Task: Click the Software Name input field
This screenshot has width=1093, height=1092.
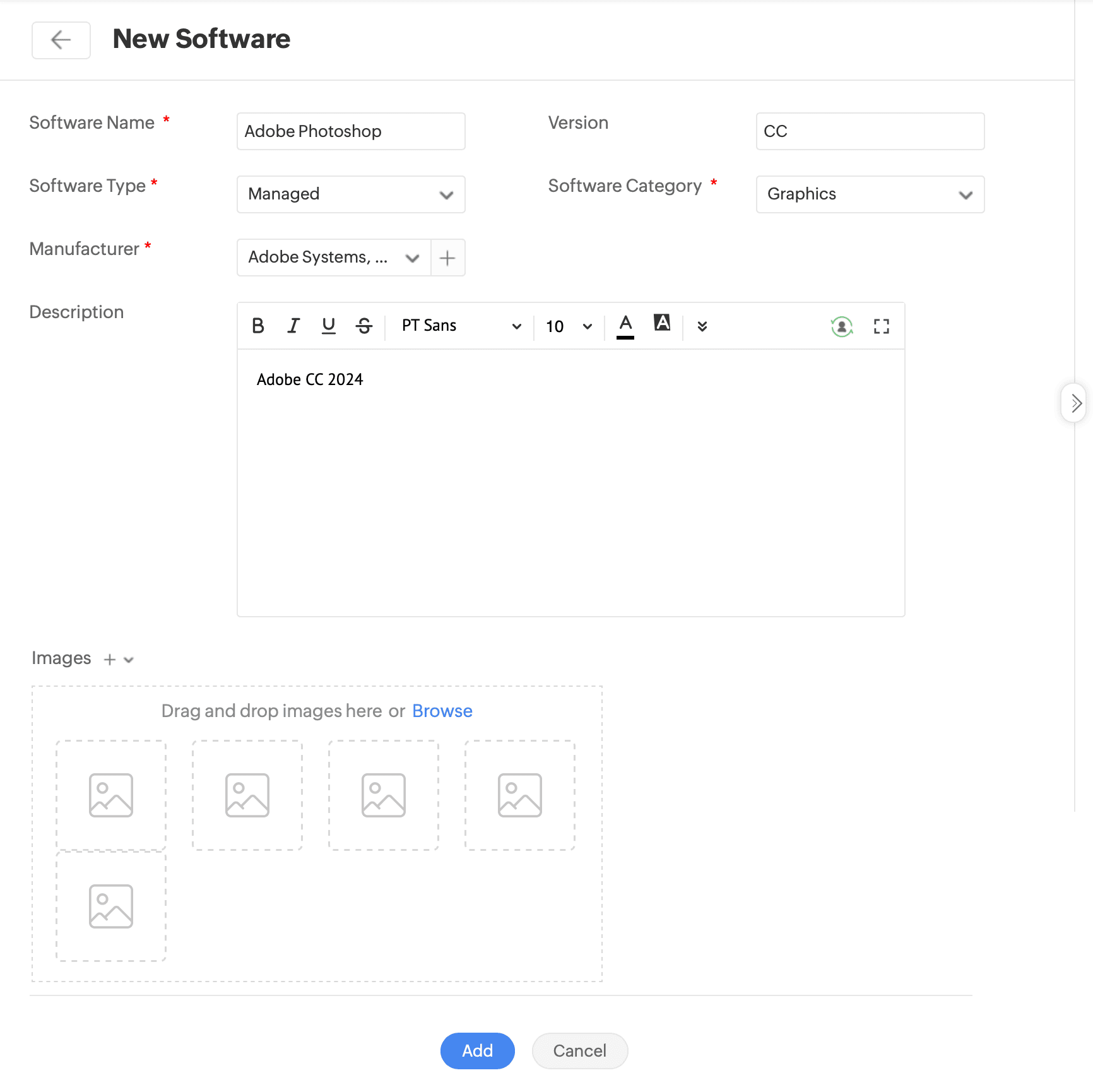Action: pos(351,131)
